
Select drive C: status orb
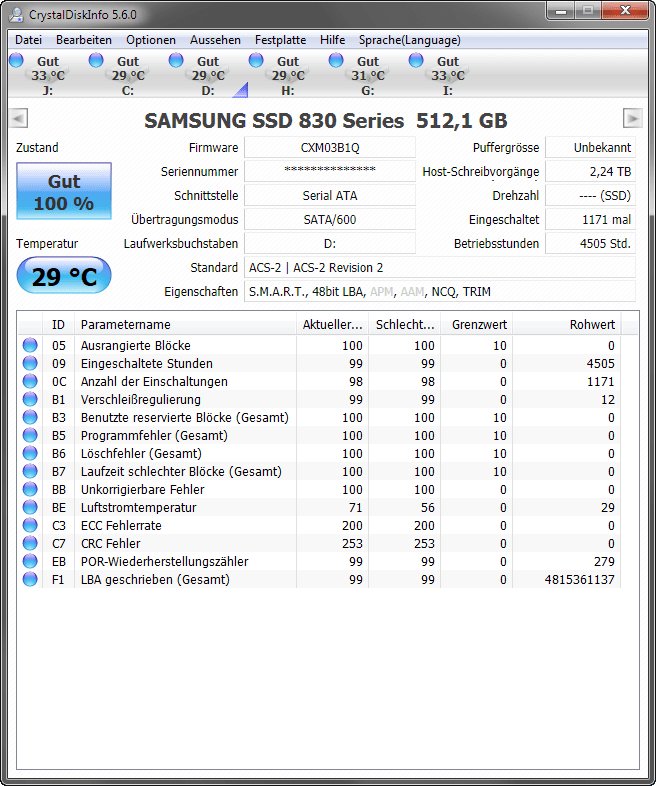[96, 60]
